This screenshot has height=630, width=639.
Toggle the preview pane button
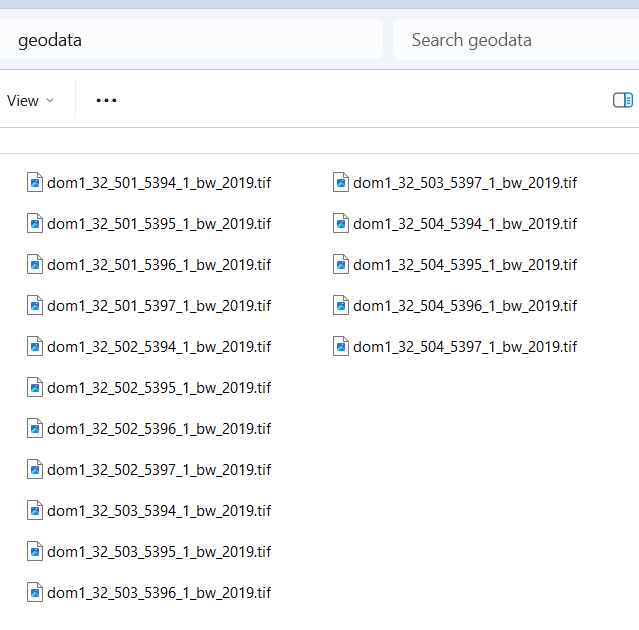(622, 100)
